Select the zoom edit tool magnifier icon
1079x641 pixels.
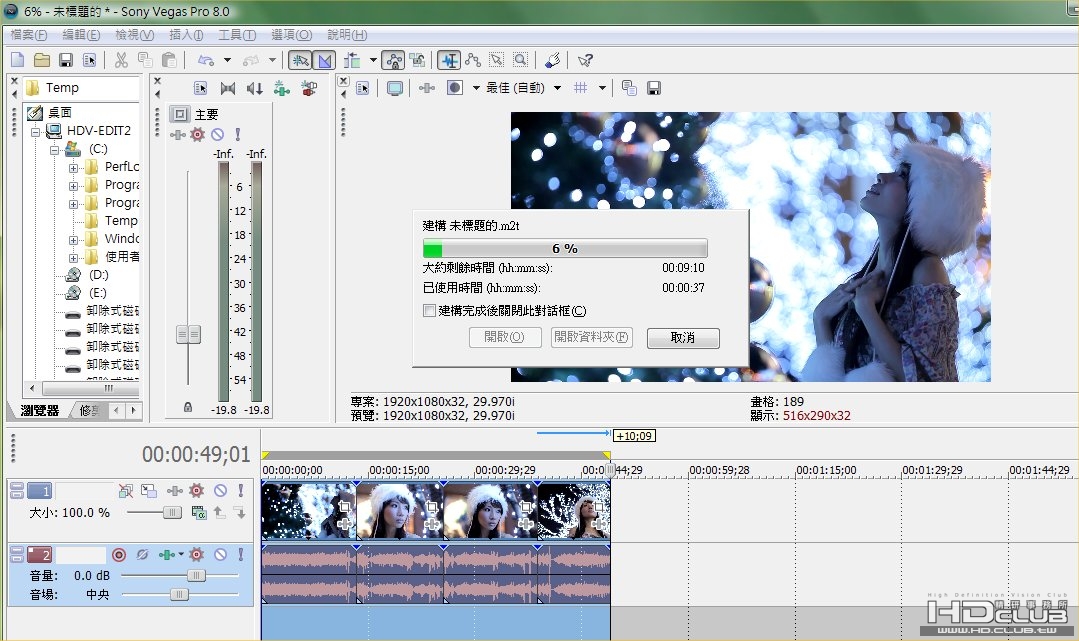521,61
